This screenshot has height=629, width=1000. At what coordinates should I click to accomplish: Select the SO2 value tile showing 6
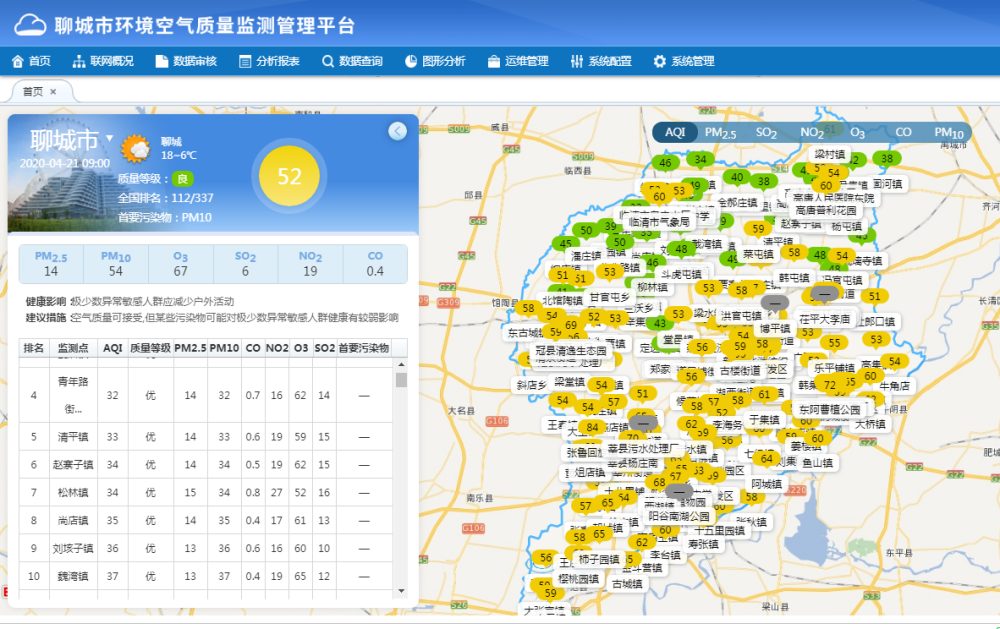[246, 264]
